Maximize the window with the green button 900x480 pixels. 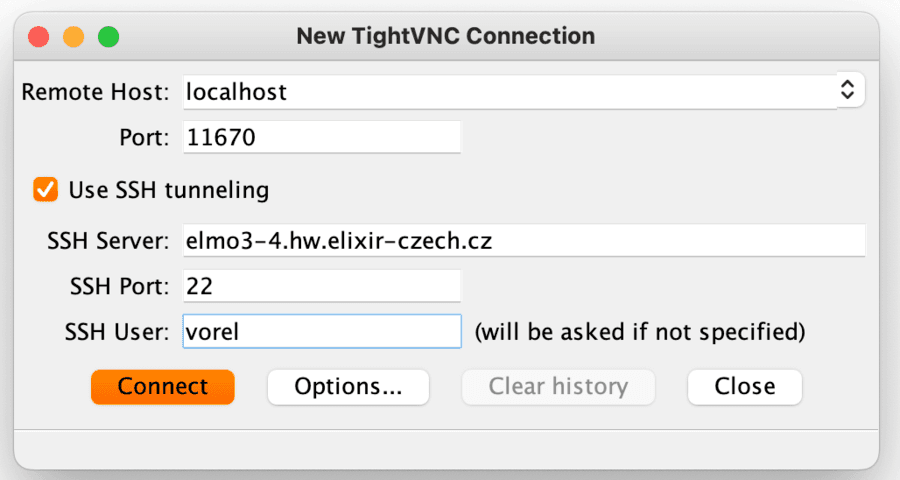coord(107,37)
